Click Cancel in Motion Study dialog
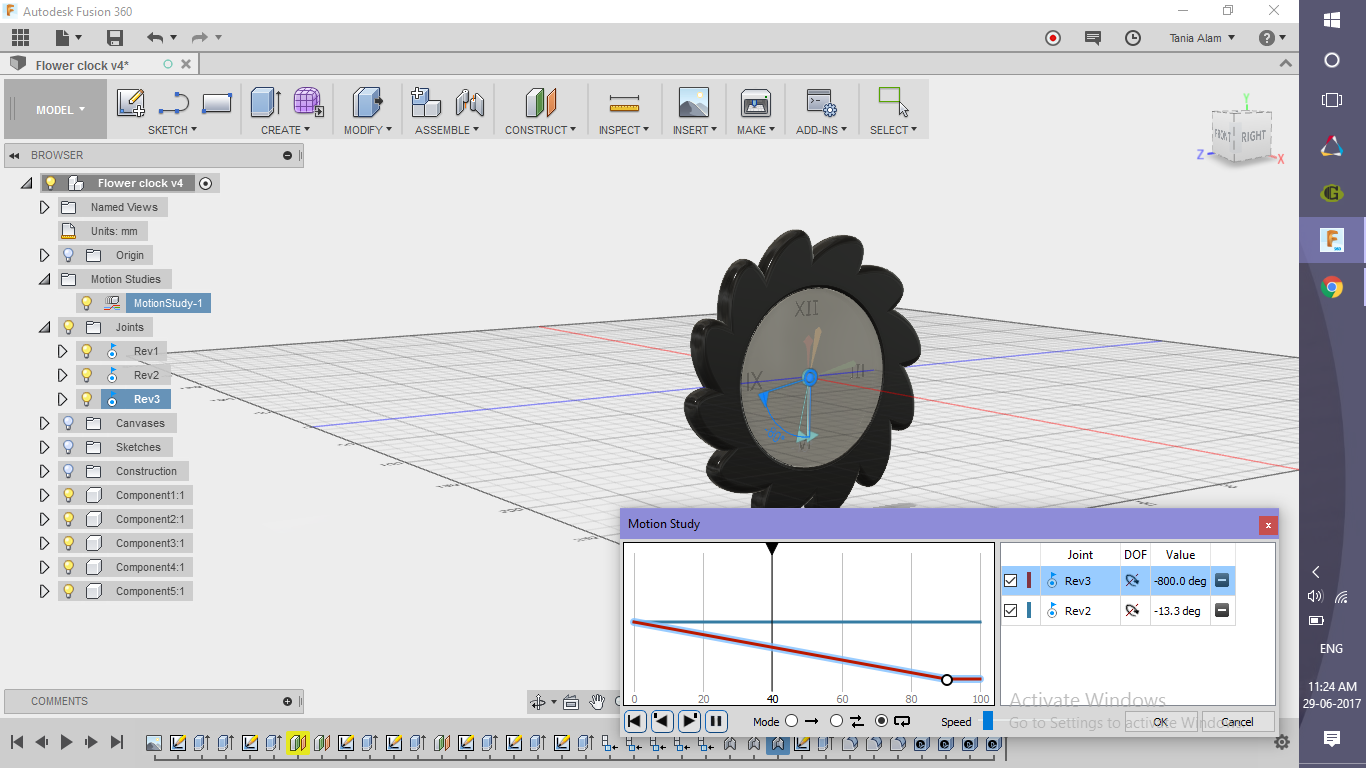The height and width of the screenshot is (768, 1366). click(x=1238, y=721)
